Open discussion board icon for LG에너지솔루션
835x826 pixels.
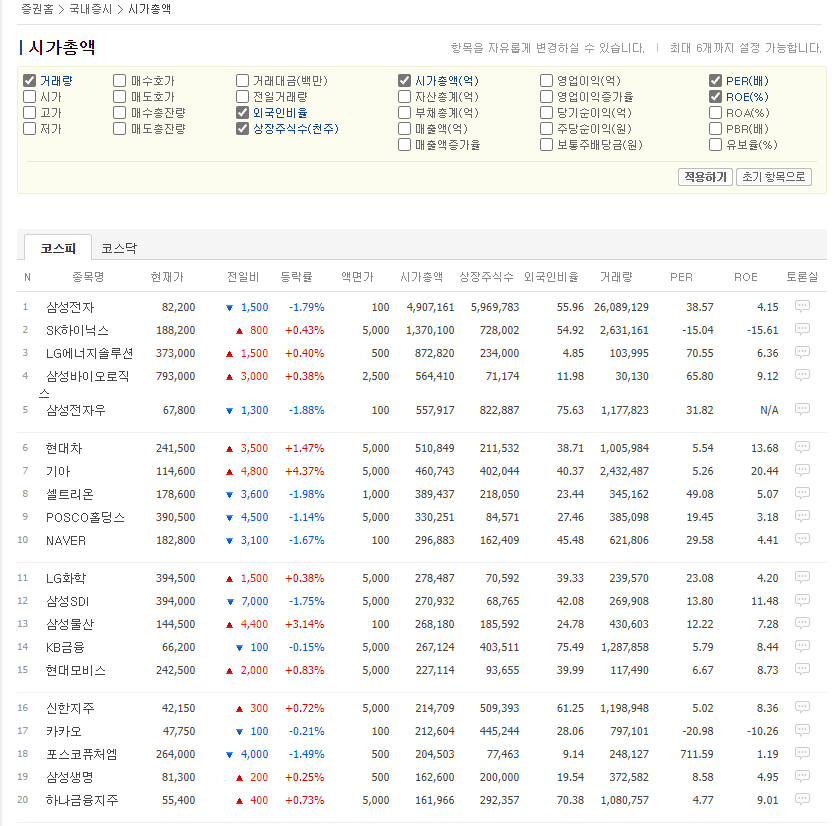click(x=802, y=351)
